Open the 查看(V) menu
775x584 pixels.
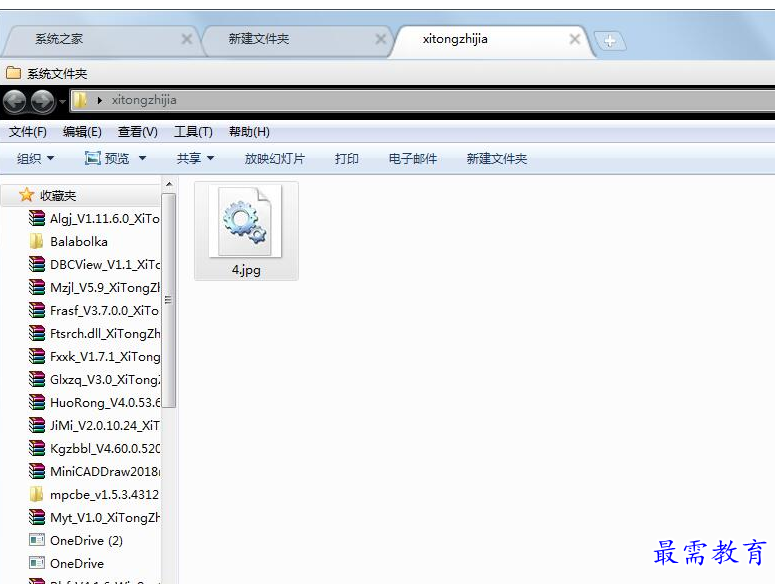(x=137, y=132)
